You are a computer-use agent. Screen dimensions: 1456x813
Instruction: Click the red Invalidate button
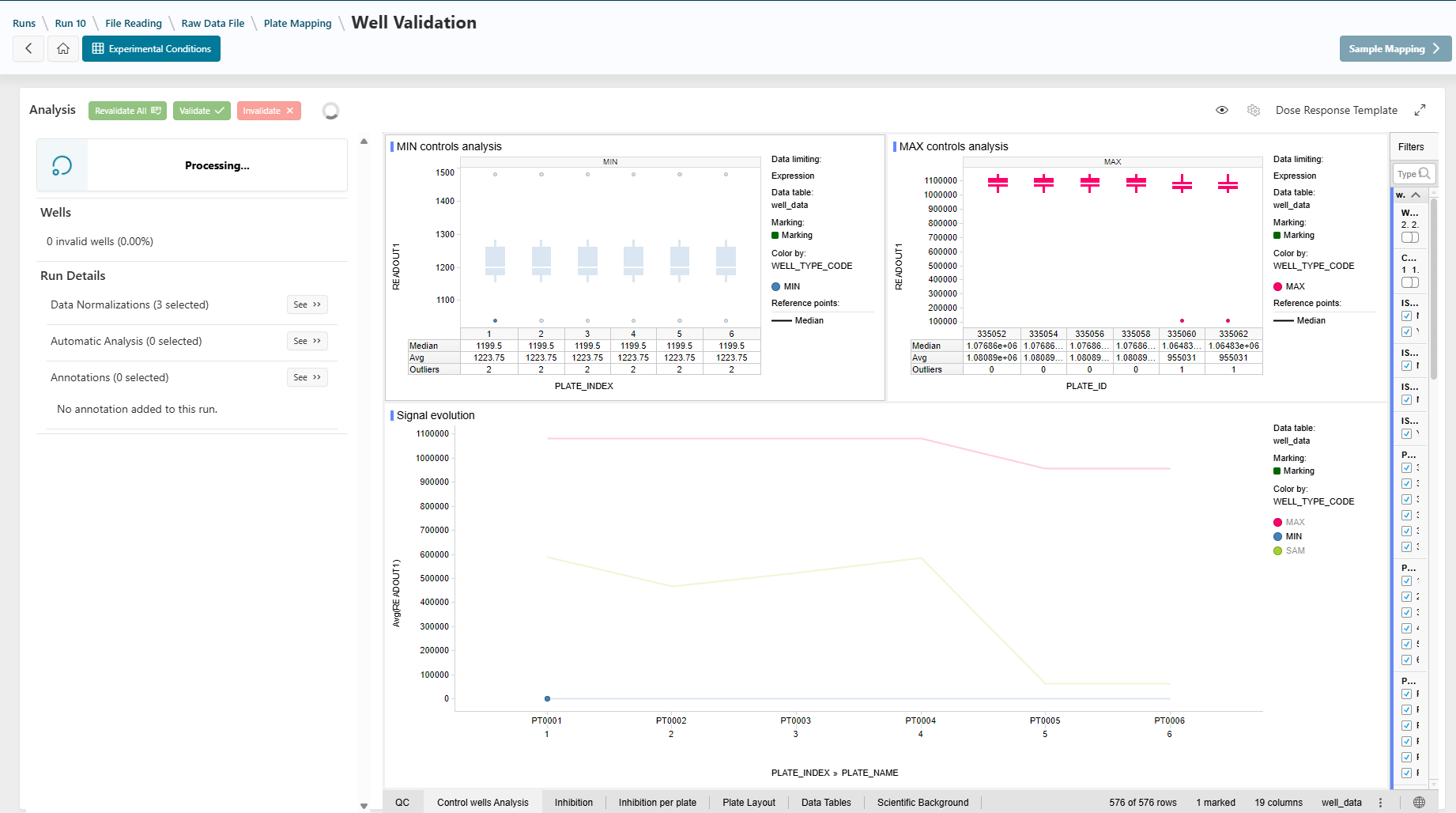269,111
